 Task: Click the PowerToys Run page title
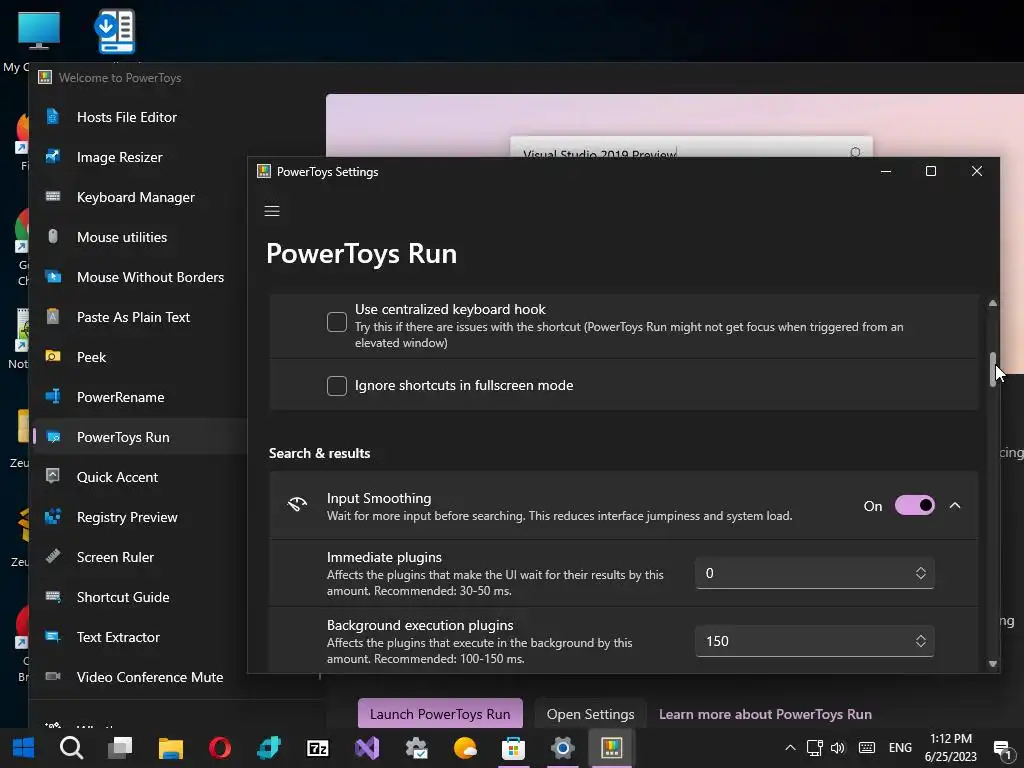tap(362, 253)
